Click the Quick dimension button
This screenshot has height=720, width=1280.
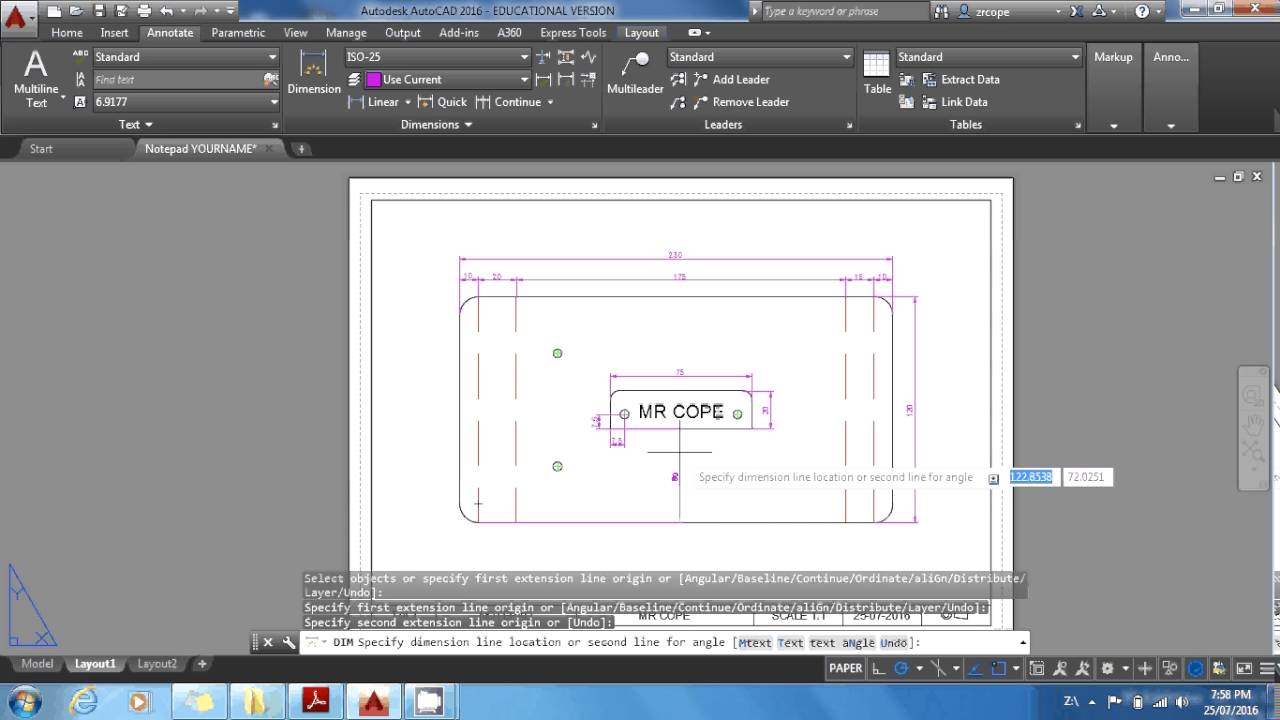442,102
